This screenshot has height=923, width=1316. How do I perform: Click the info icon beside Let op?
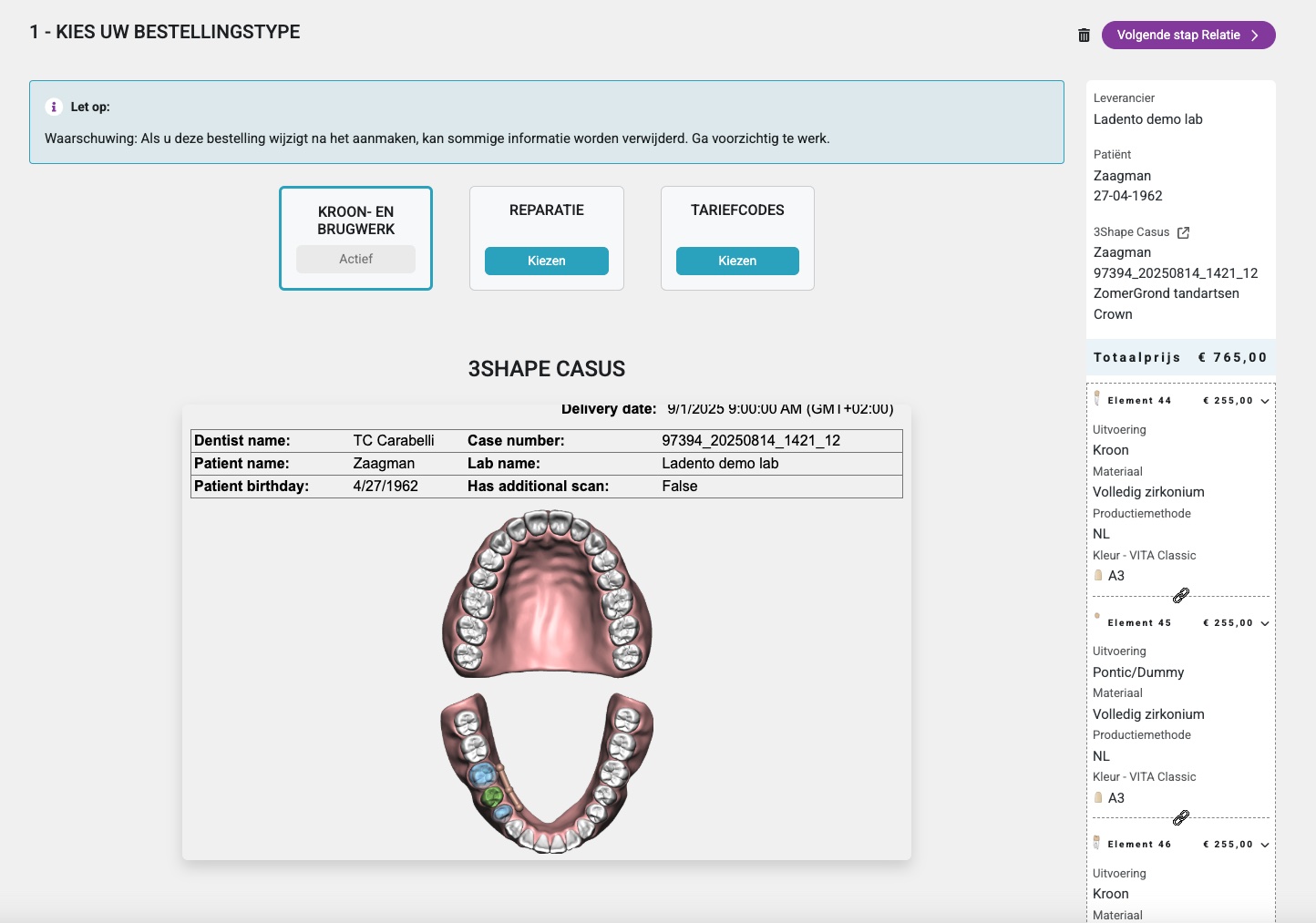coord(54,107)
